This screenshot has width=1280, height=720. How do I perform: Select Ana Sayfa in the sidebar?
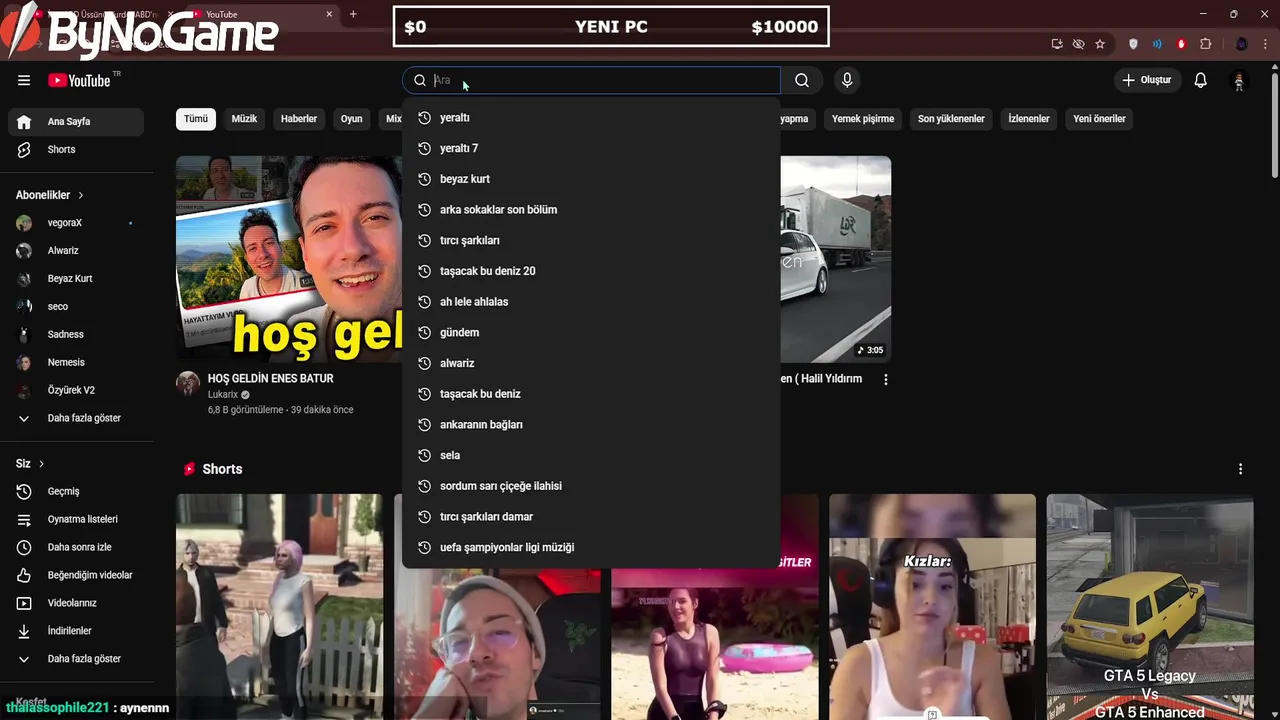[x=77, y=121]
